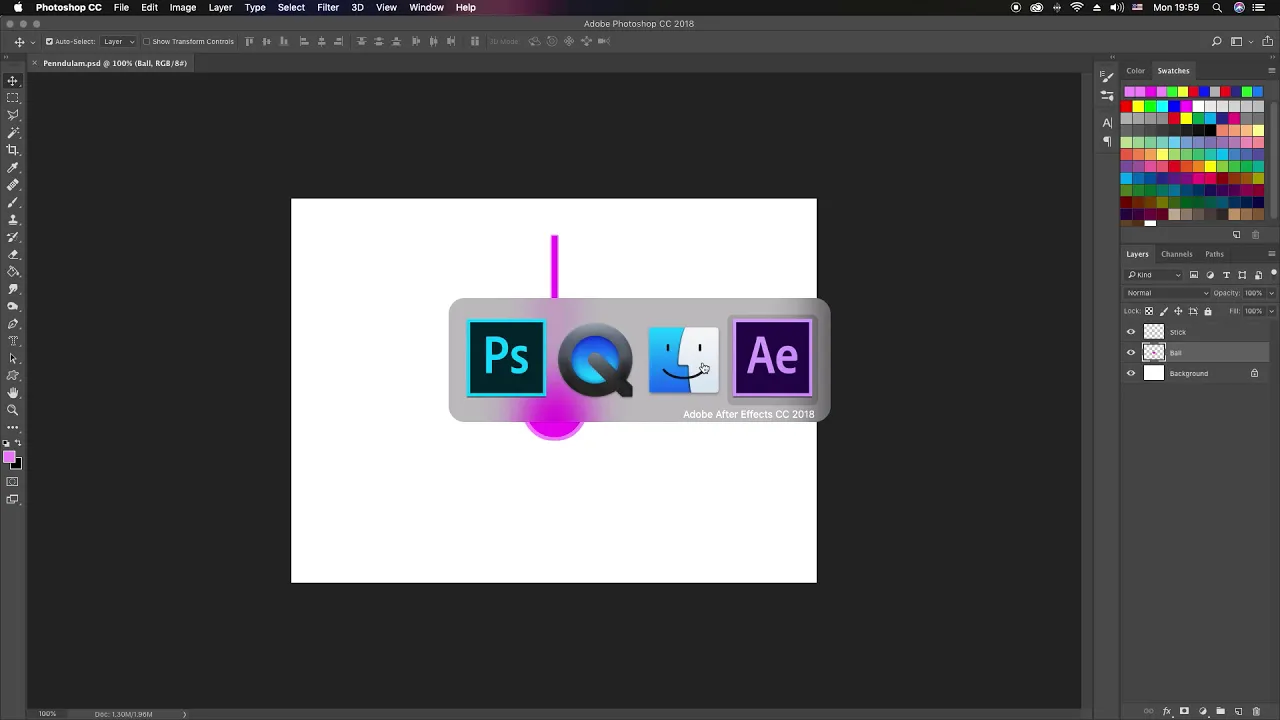Toggle Quick Mask mode
Viewport: 1280px width, 720px height.
[x=13, y=482]
